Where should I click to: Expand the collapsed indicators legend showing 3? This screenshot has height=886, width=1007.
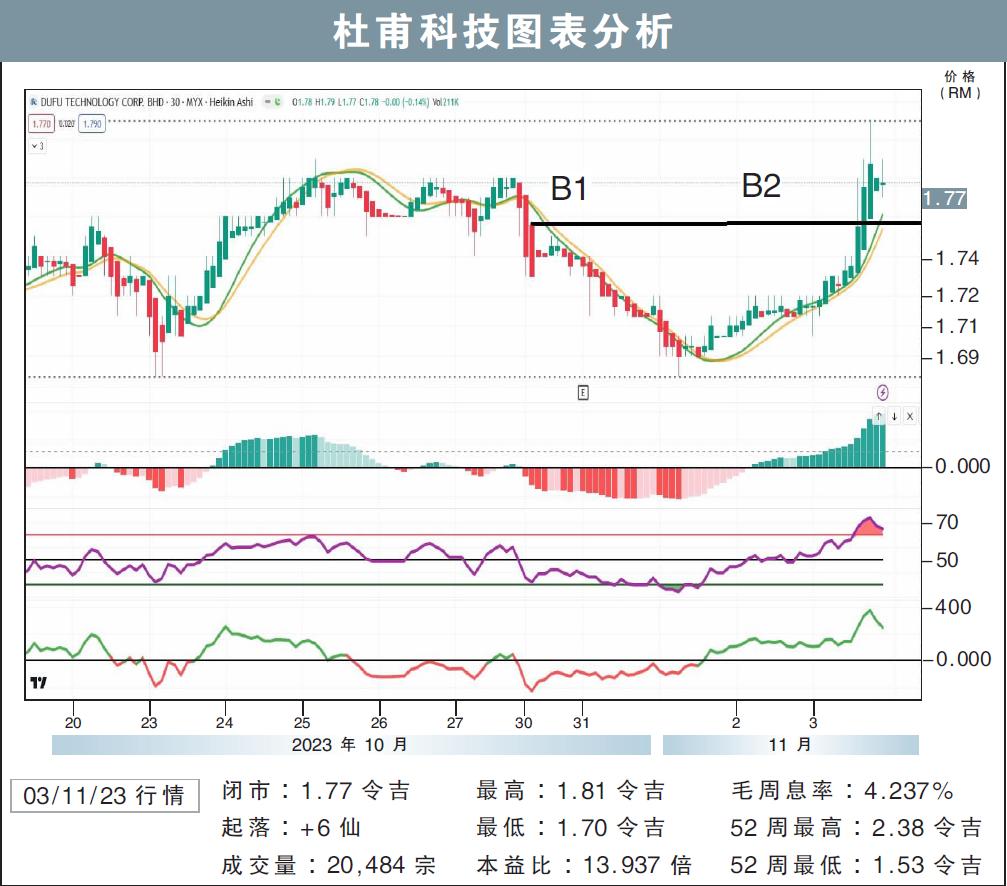[37, 146]
